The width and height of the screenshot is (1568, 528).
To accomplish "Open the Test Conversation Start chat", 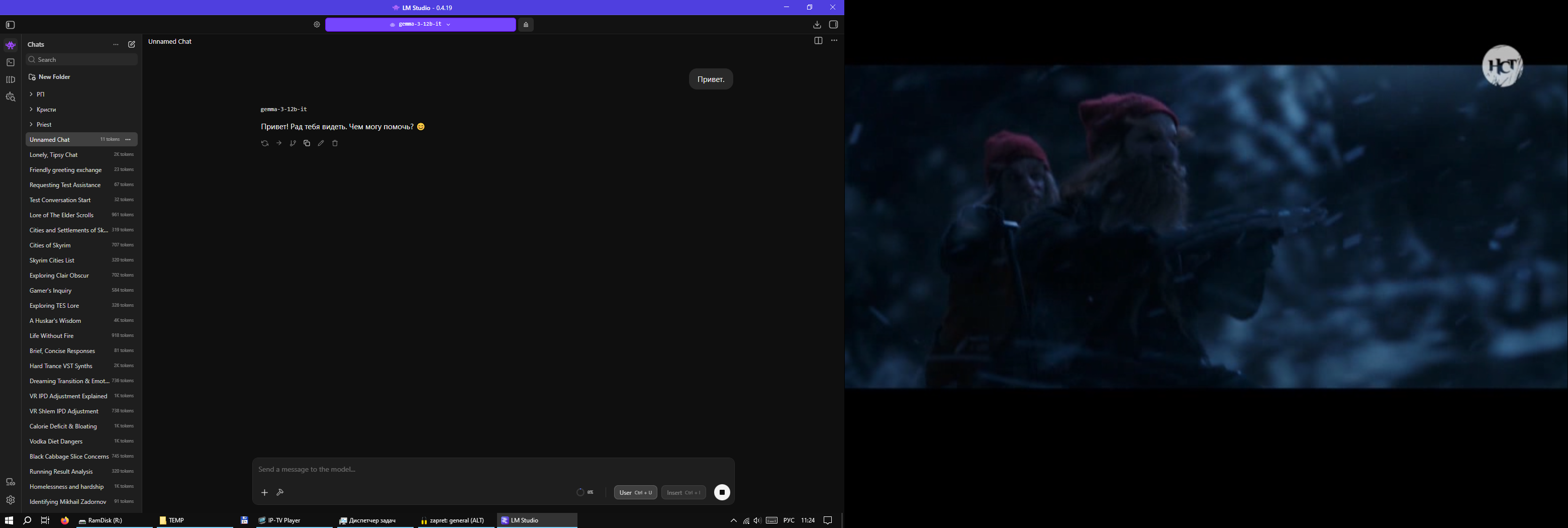I will 81,200.
